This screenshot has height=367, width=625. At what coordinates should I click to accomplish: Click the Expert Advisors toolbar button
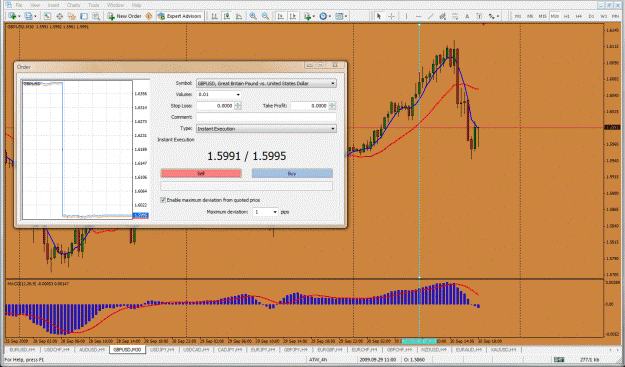click(x=179, y=16)
